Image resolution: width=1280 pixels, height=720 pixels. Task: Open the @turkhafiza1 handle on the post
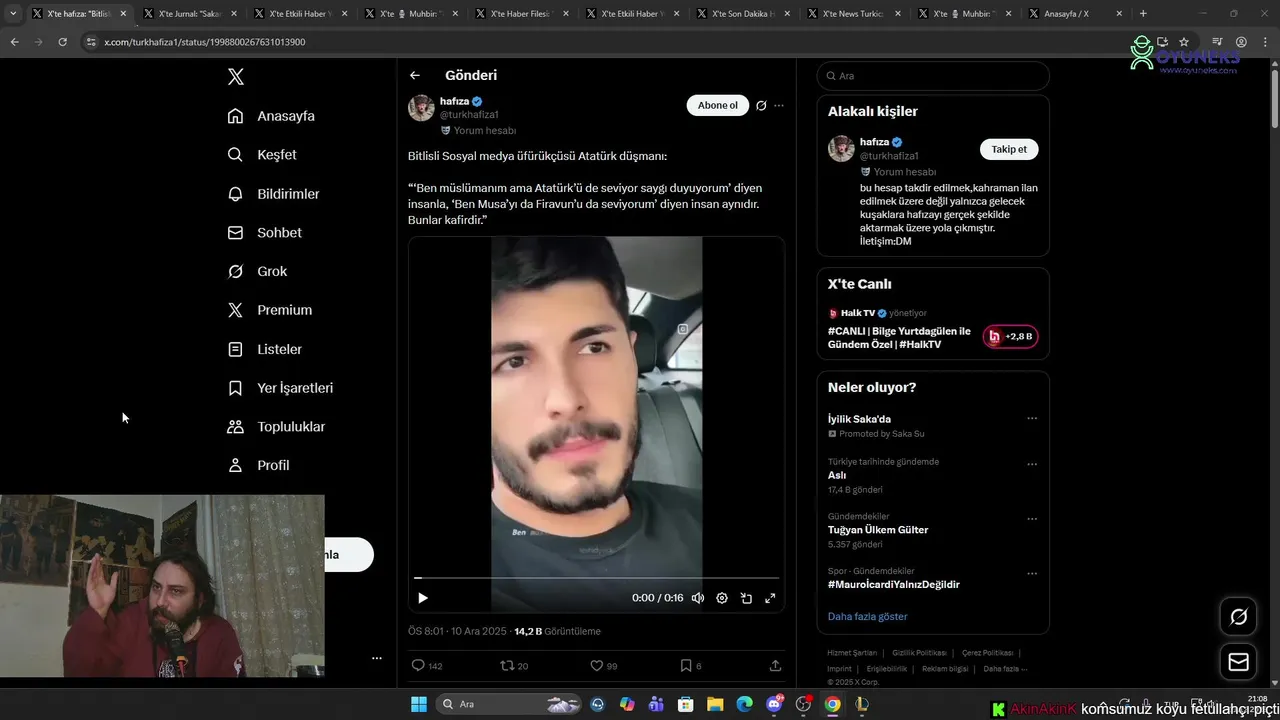(x=469, y=115)
